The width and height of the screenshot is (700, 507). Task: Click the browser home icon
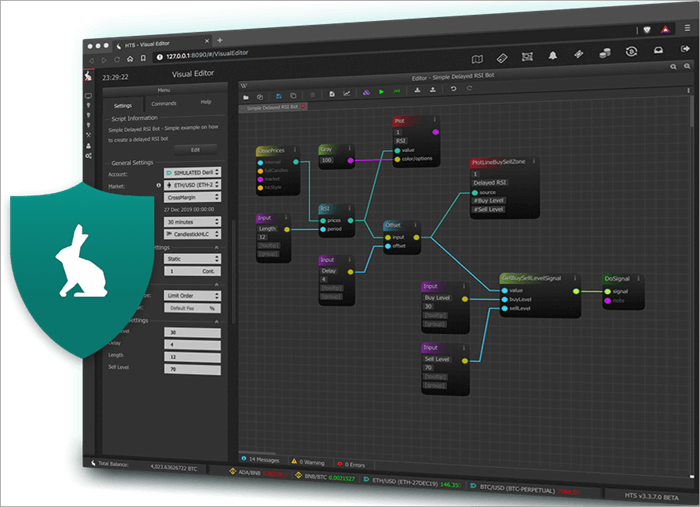tap(130, 59)
